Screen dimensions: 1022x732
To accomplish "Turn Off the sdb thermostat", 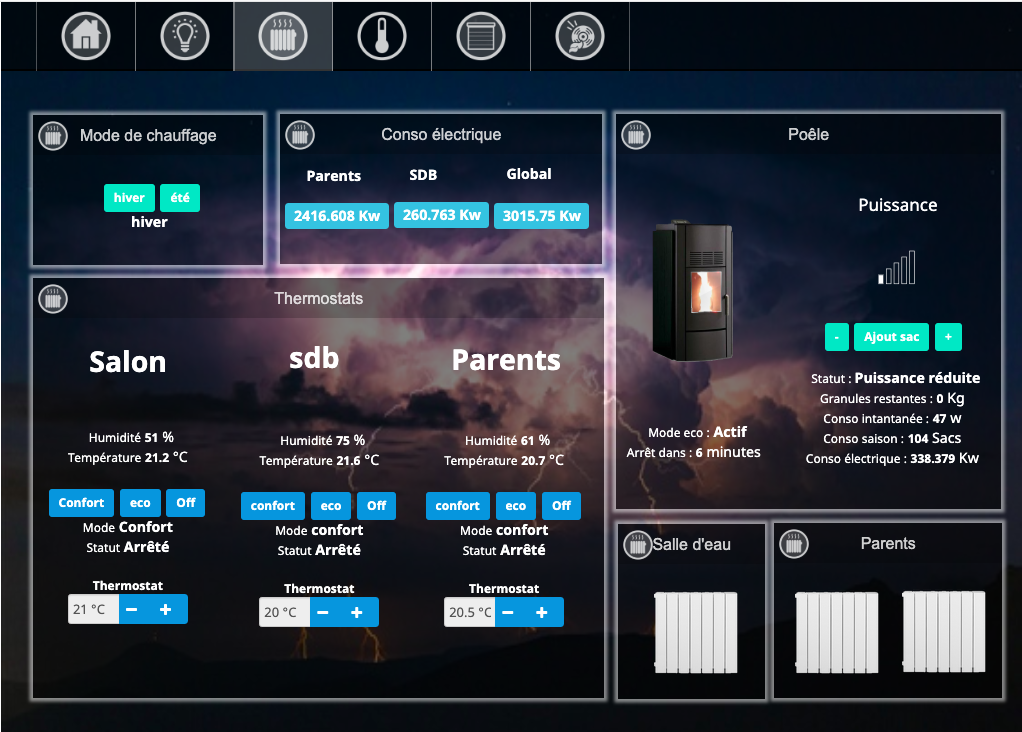I will 376,506.
